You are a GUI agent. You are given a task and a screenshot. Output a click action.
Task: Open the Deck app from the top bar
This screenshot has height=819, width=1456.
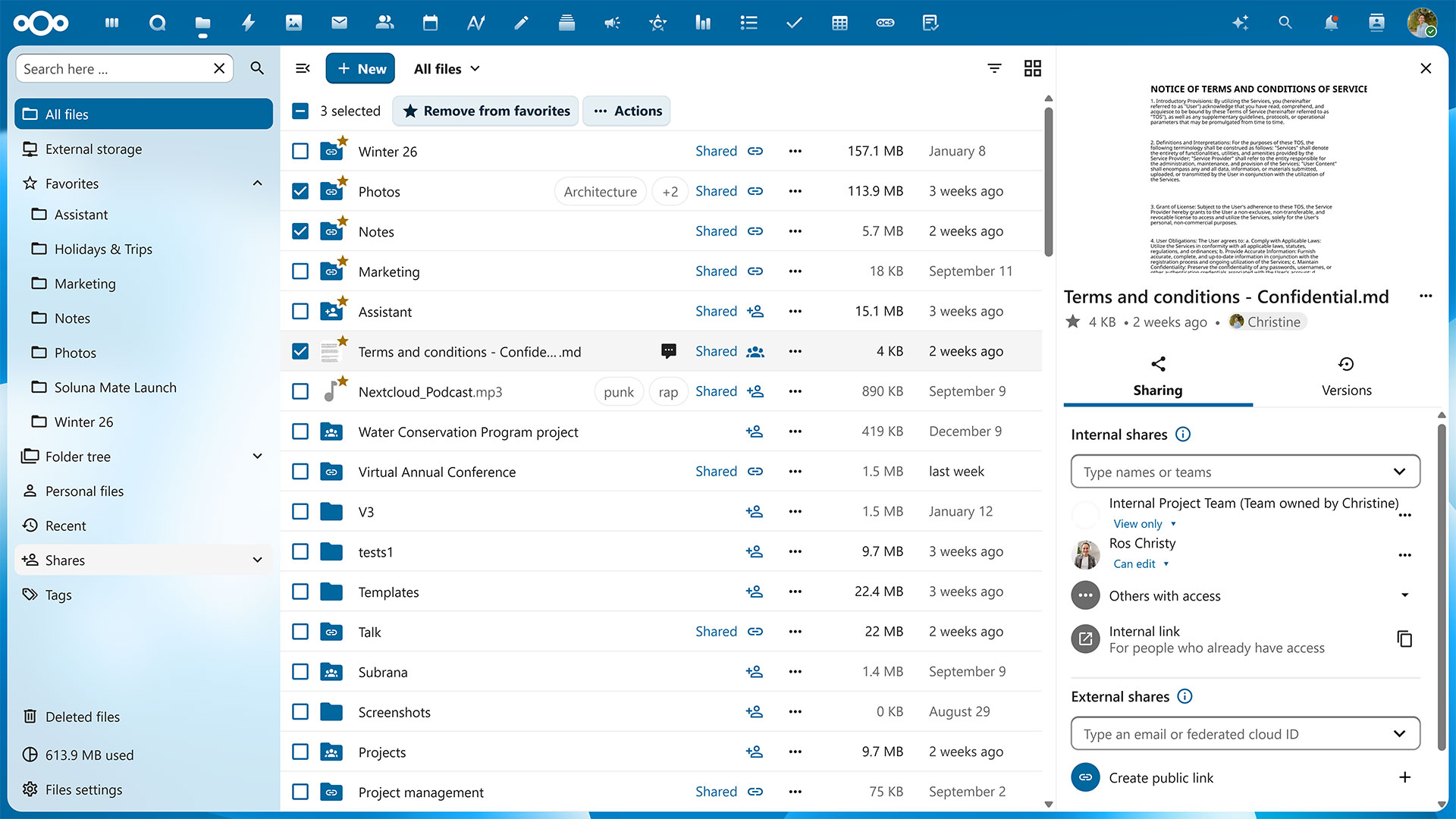pos(566,23)
